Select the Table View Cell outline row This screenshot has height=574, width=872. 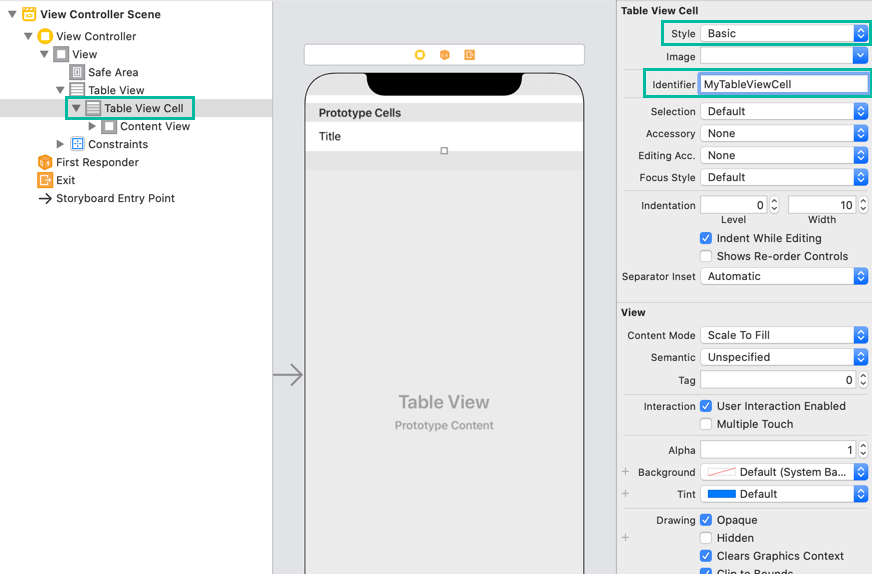(143, 108)
